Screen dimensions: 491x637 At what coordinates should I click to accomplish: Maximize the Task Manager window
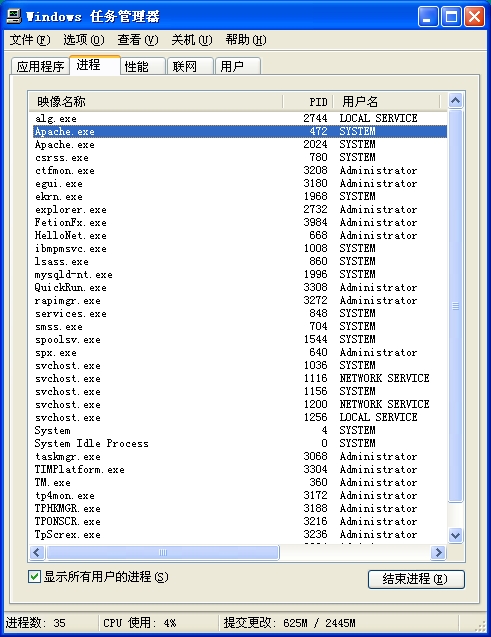(x=451, y=17)
